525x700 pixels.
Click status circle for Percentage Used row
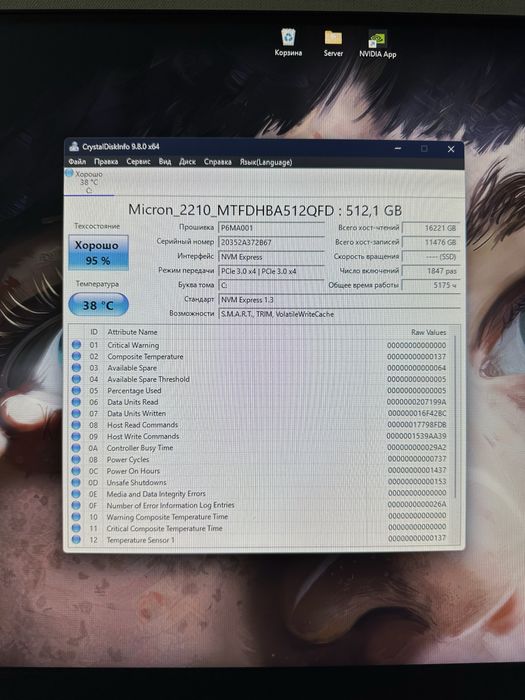pyautogui.click(x=76, y=391)
